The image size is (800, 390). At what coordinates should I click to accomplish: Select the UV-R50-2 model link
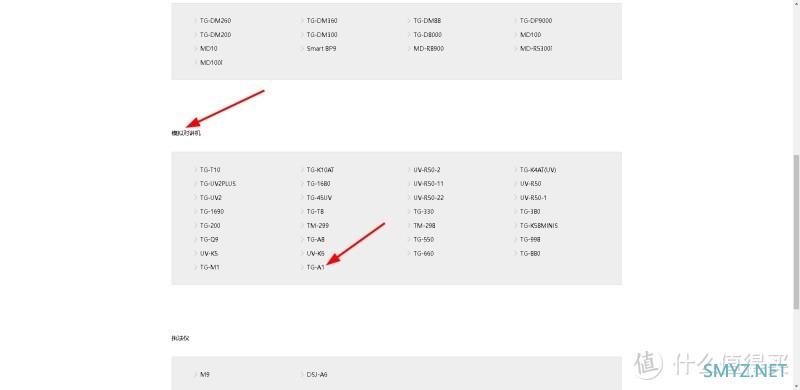click(x=427, y=170)
